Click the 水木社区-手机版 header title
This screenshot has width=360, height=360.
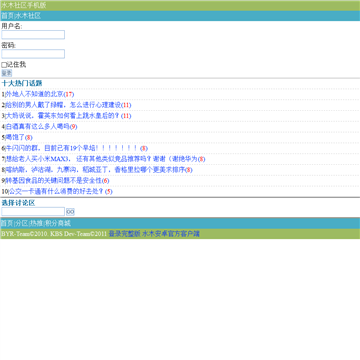24,5
